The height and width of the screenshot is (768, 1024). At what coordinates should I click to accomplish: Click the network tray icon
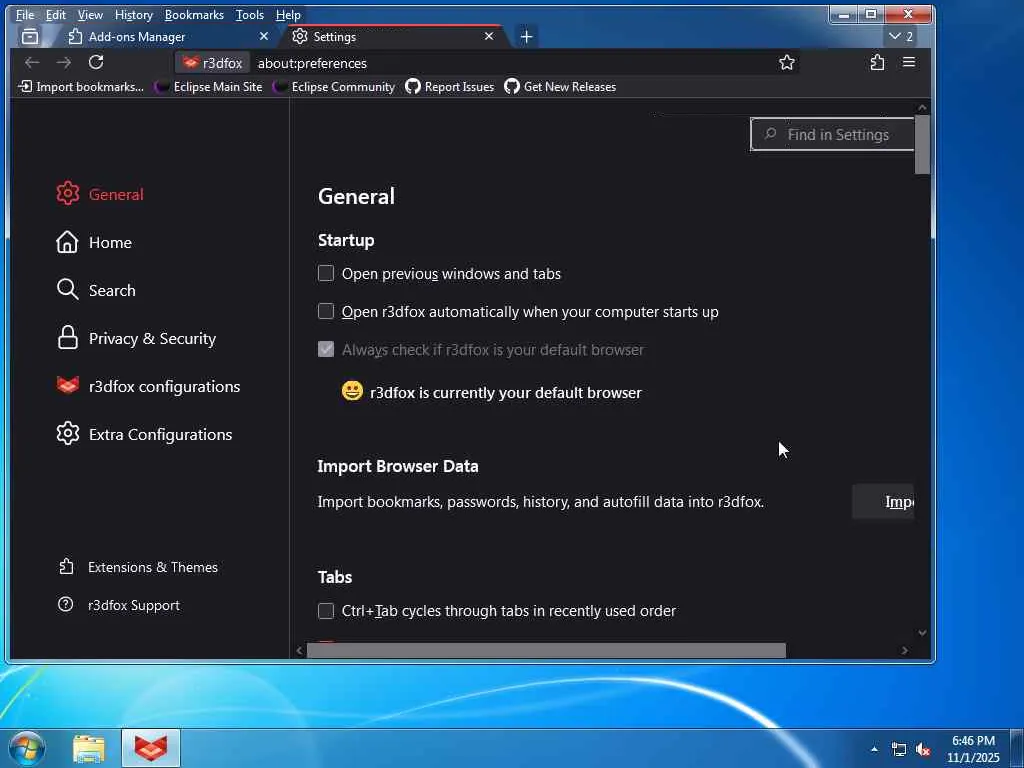click(899, 750)
